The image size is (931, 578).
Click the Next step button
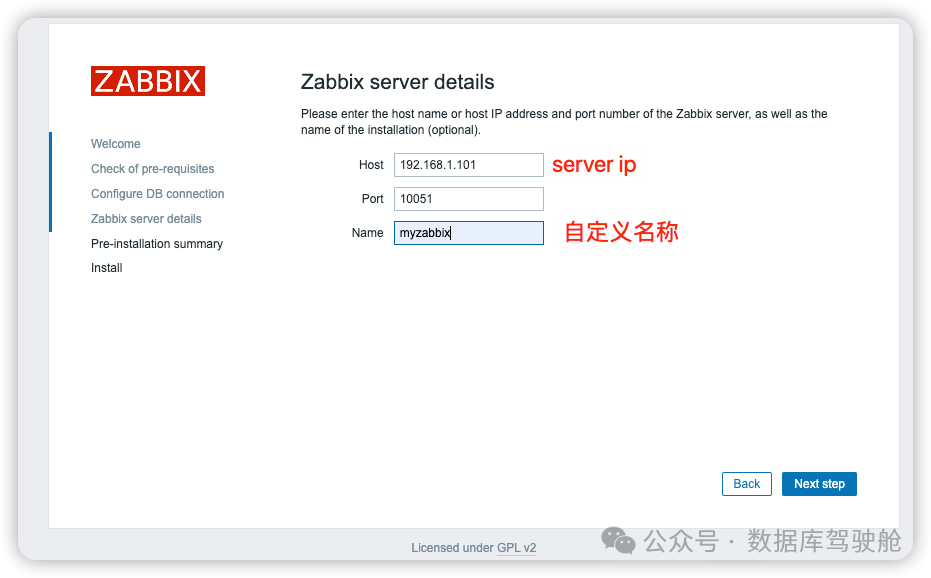click(819, 484)
